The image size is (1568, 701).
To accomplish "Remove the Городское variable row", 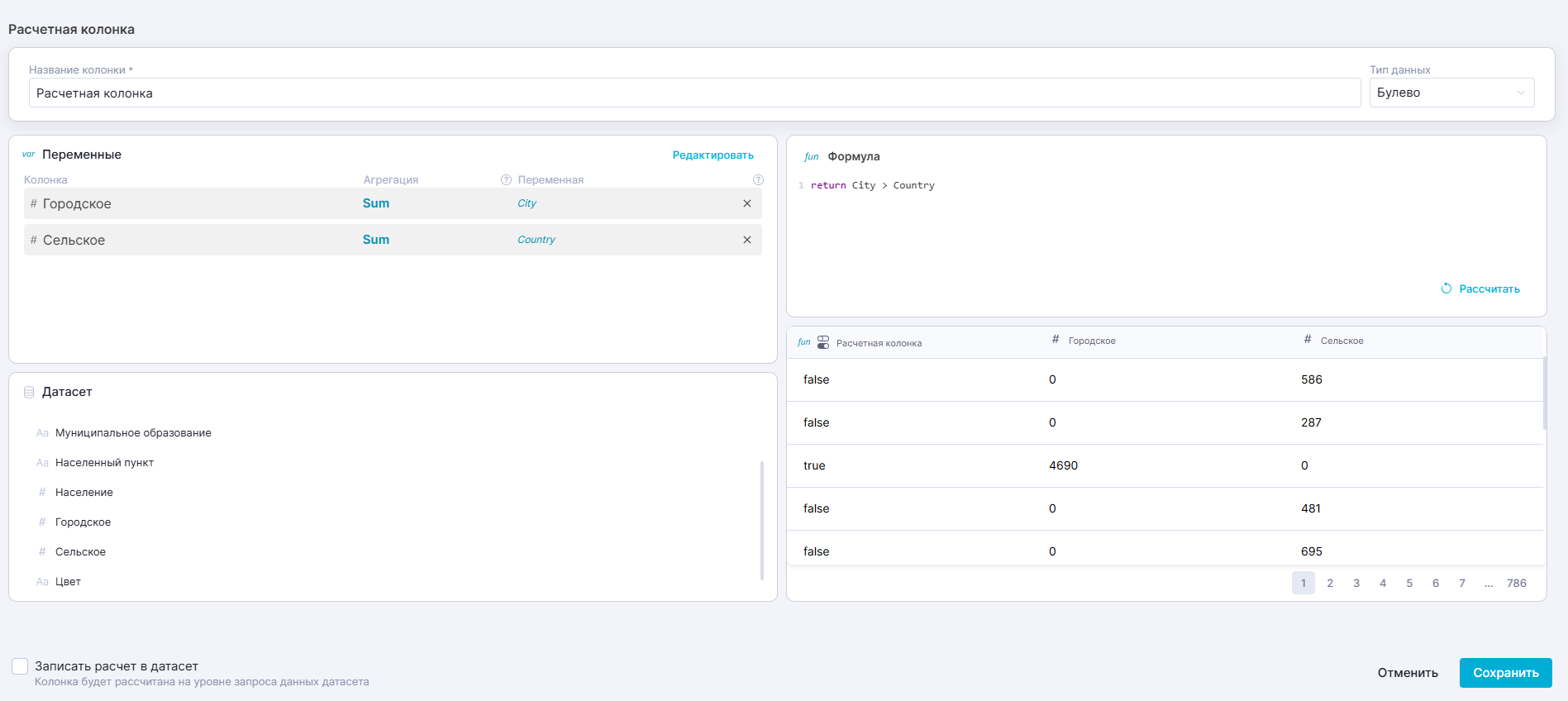I will (x=746, y=203).
